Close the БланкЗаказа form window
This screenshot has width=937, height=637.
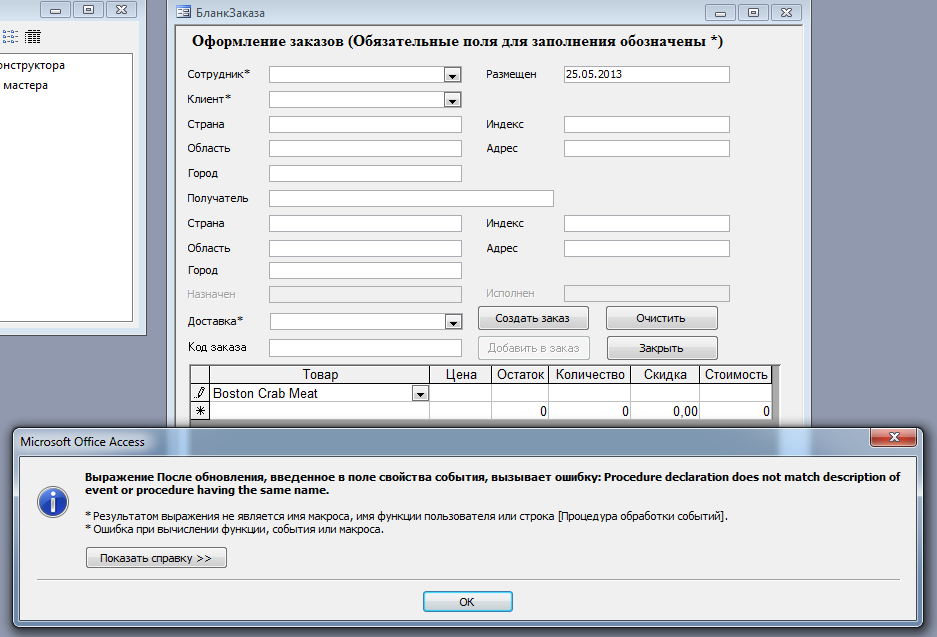pyautogui.click(x=786, y=13)
